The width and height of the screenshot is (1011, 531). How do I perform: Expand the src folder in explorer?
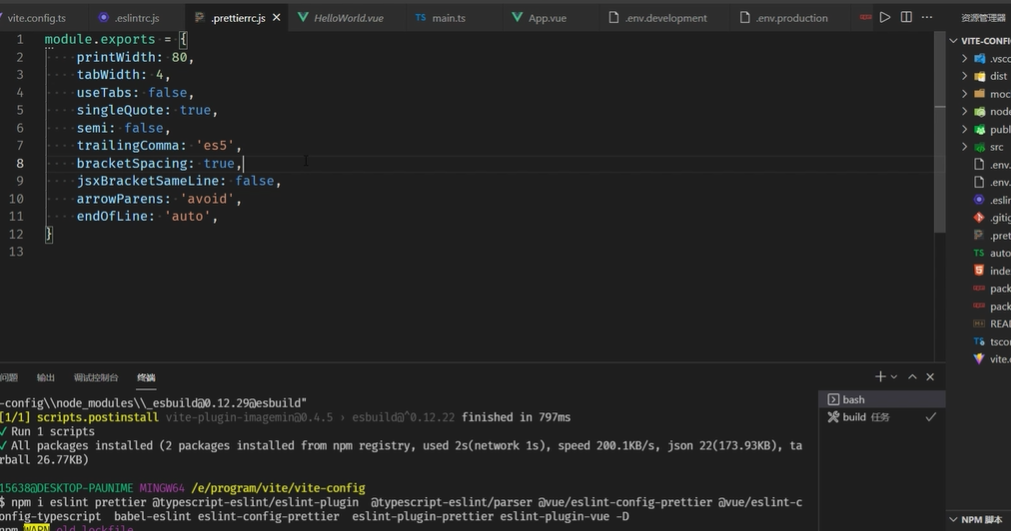click(x=996, y=147)
